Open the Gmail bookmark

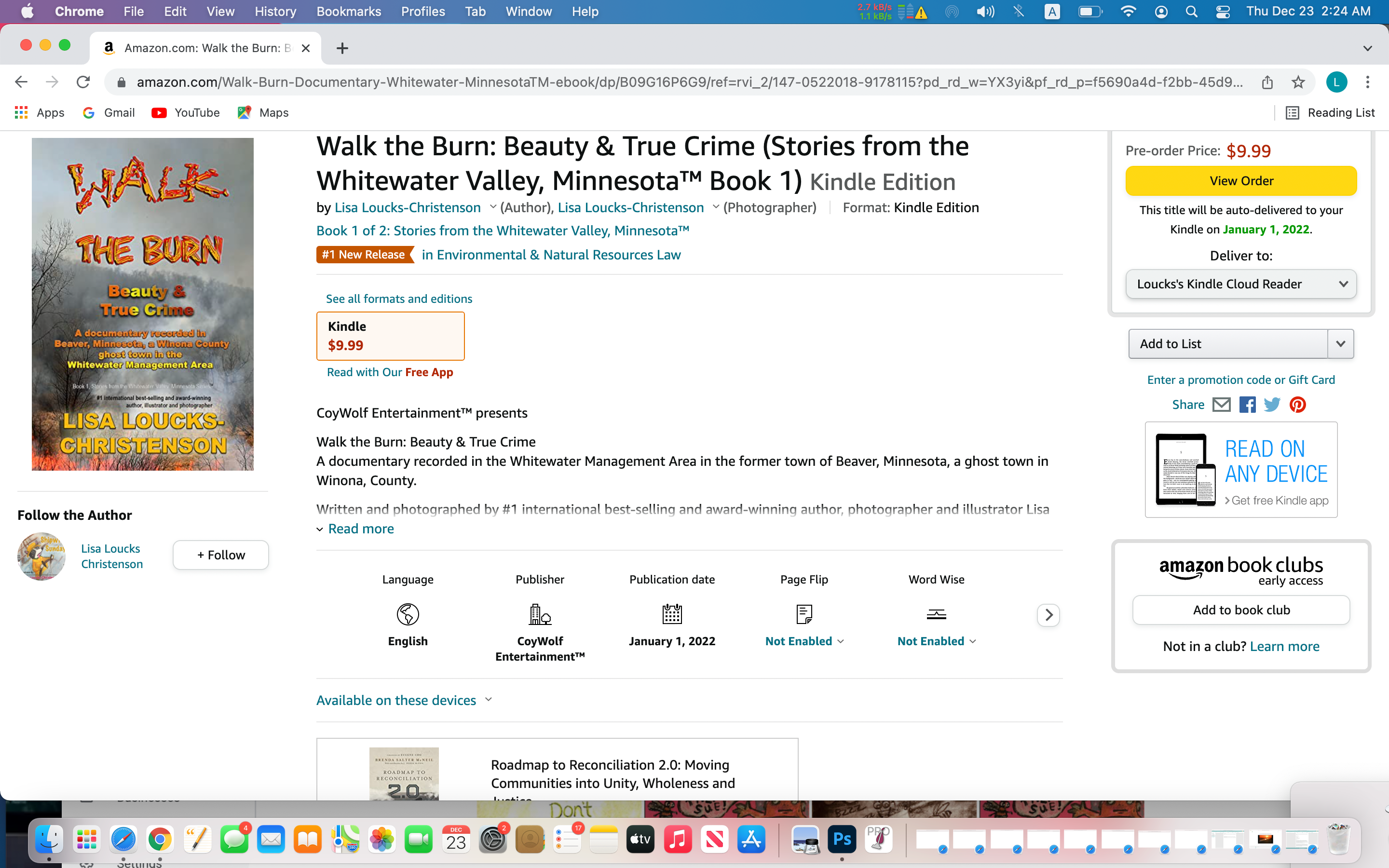pyautogui.click(x=109, y=112)
